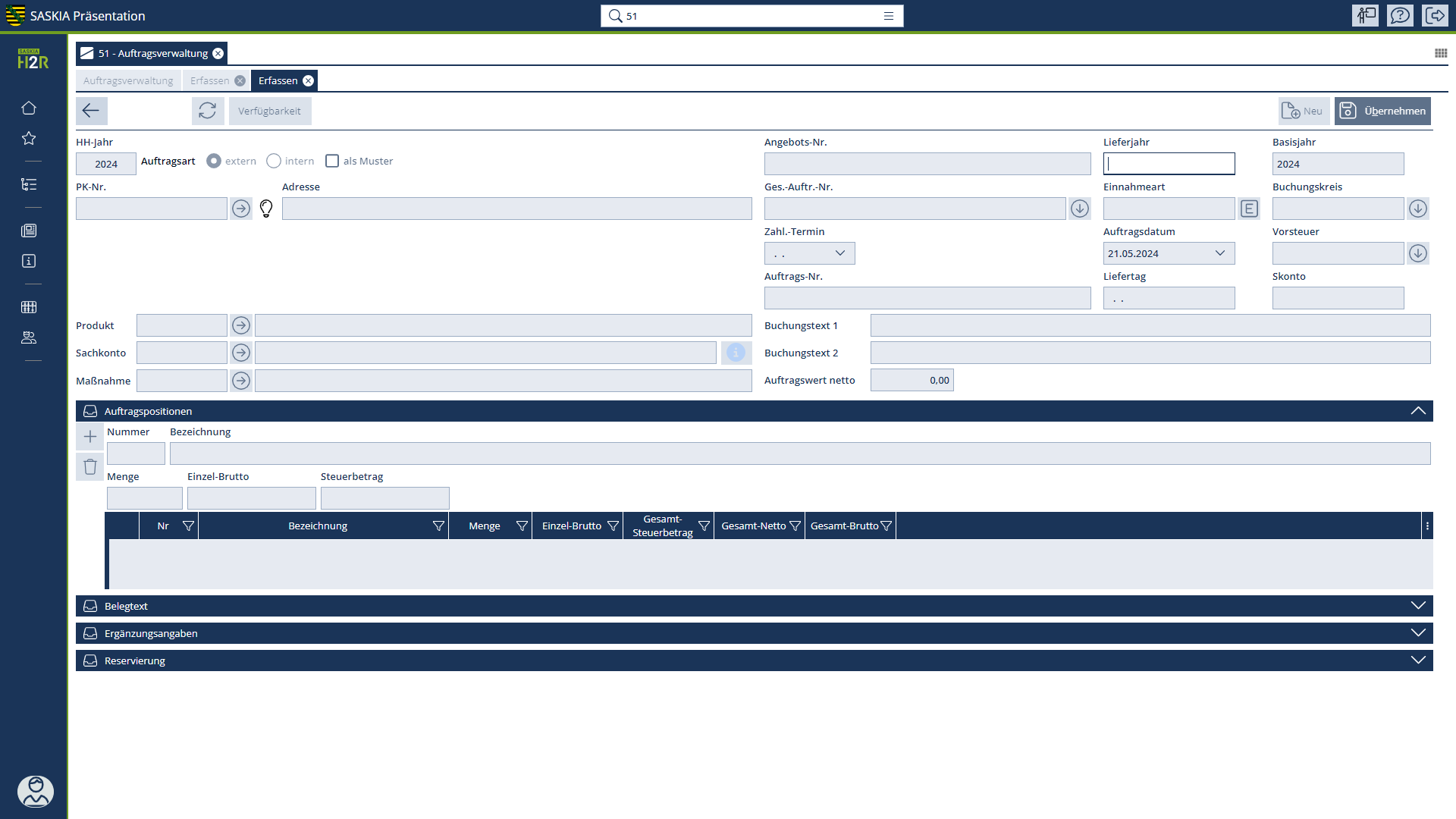Switch to the Auftragsverwaltung sub-tab
Screen dimensions: 1456x819
pyautogui.click(x=128, y=80)
